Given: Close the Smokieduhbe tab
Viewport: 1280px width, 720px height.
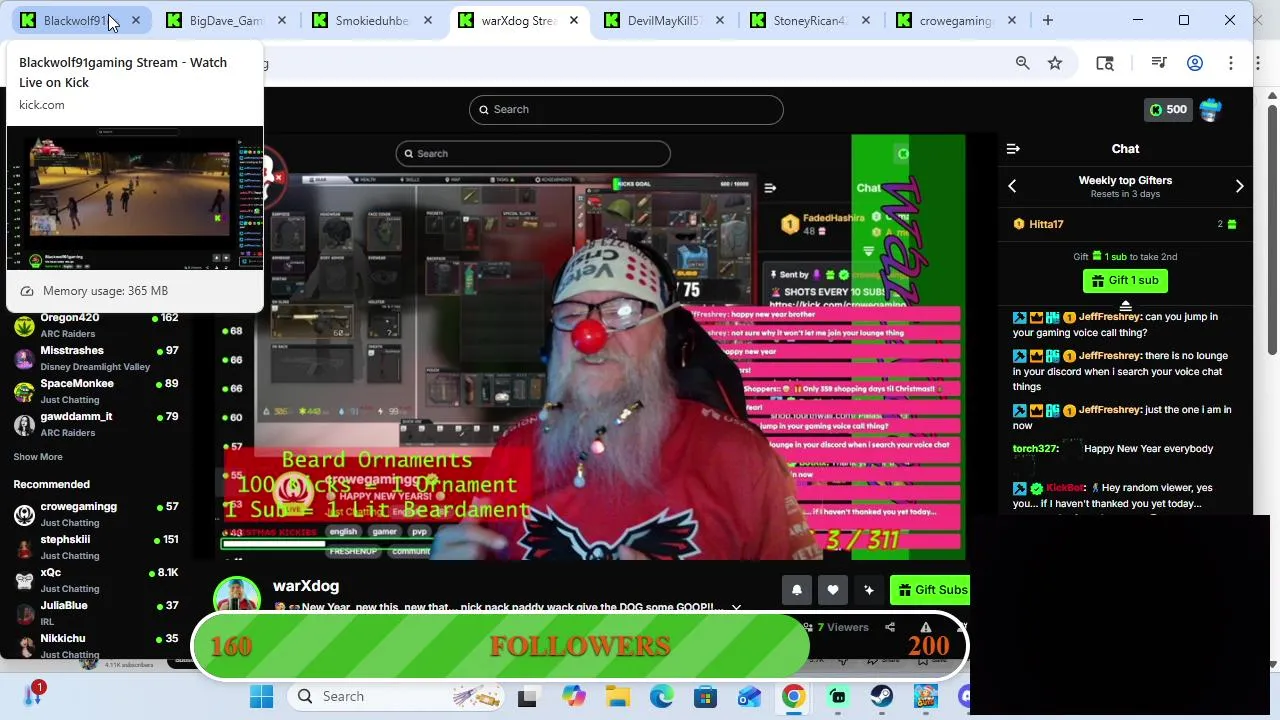Looking at the screenshot, I should [428, 20].
